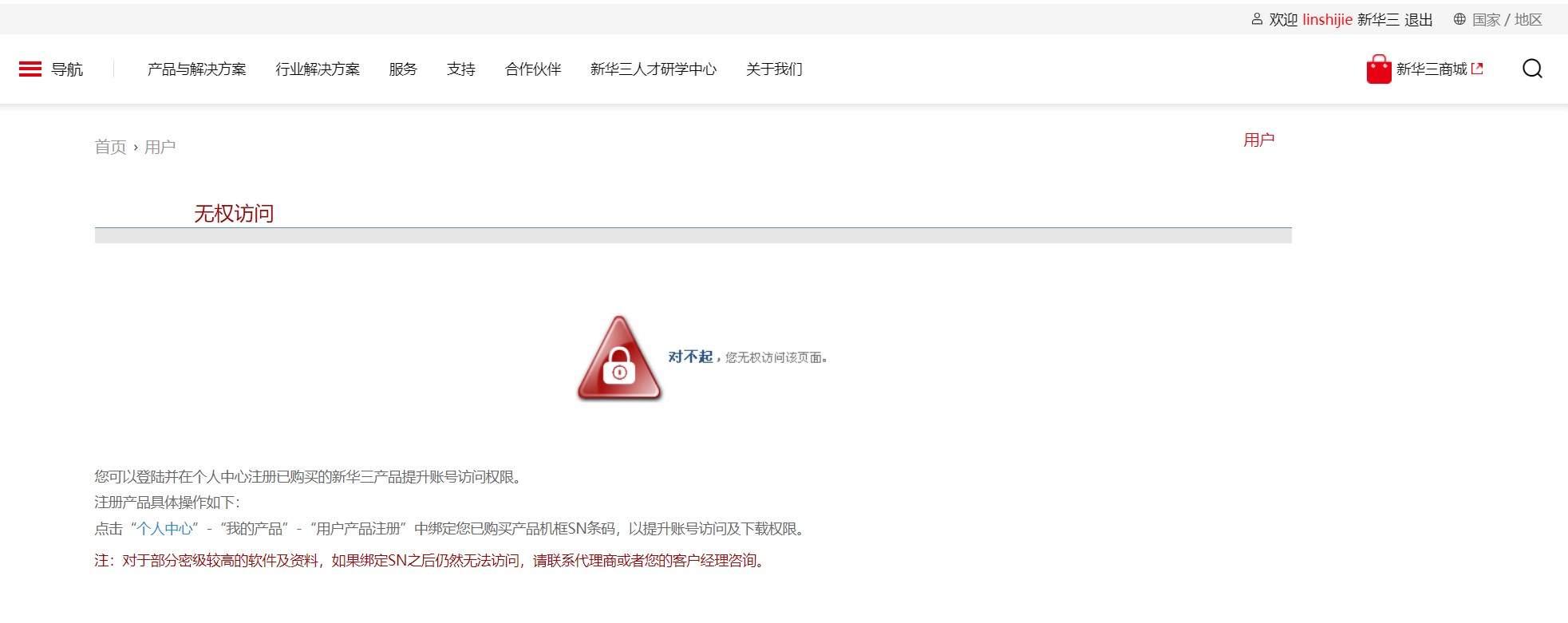Click the linshijie username link
1568x623 pixels.
[1327, 20]
